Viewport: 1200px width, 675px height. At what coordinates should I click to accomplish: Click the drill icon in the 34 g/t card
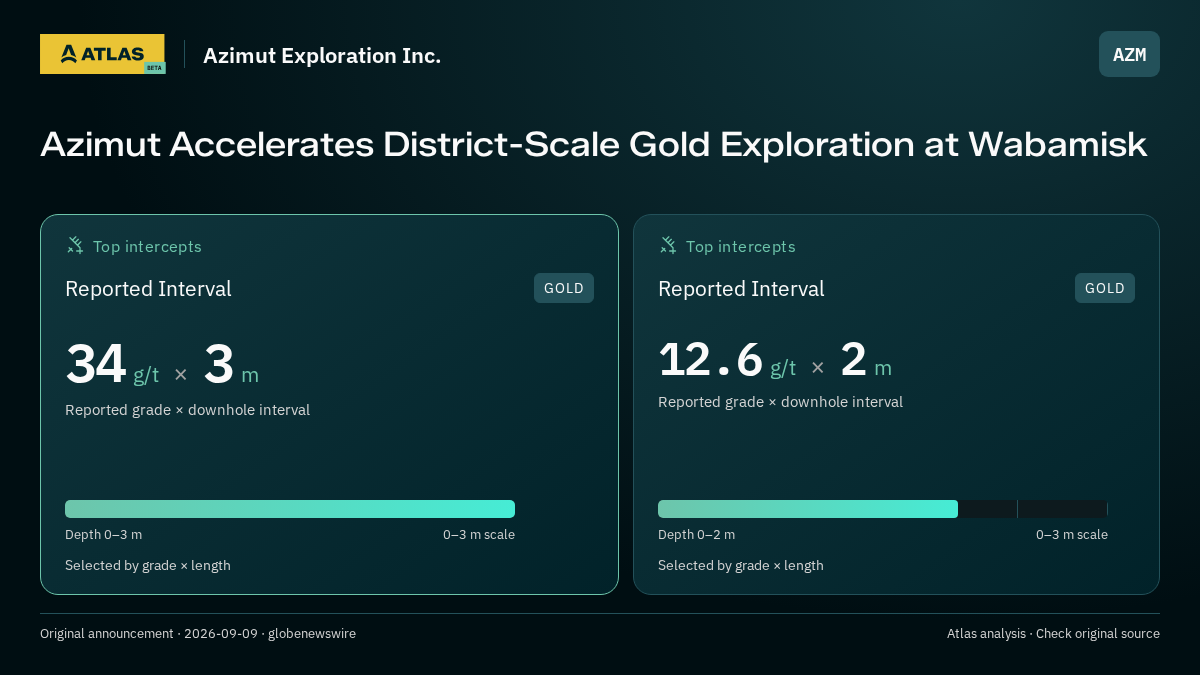(x=75, y=245)
